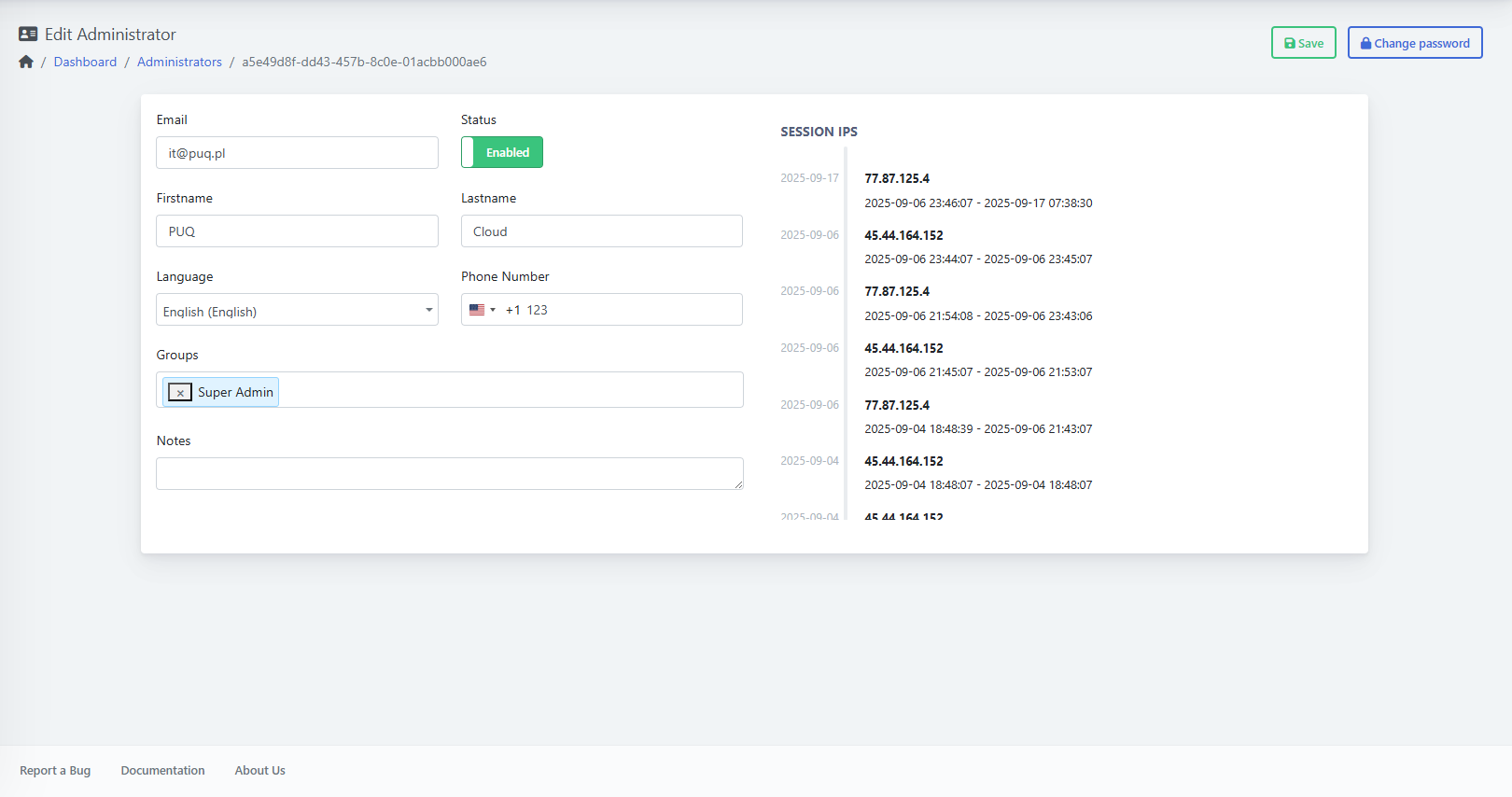
Task: Select the session range starting 2025-09-06 21:54:08
Action: pyautogui.click(x=978, y=316)
